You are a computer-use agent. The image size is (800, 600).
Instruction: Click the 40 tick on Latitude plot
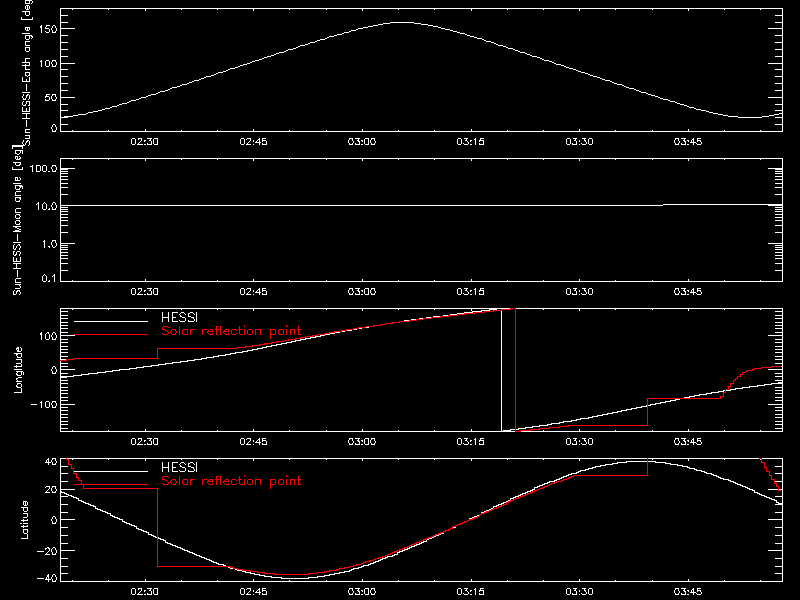(x=51, y=461)
